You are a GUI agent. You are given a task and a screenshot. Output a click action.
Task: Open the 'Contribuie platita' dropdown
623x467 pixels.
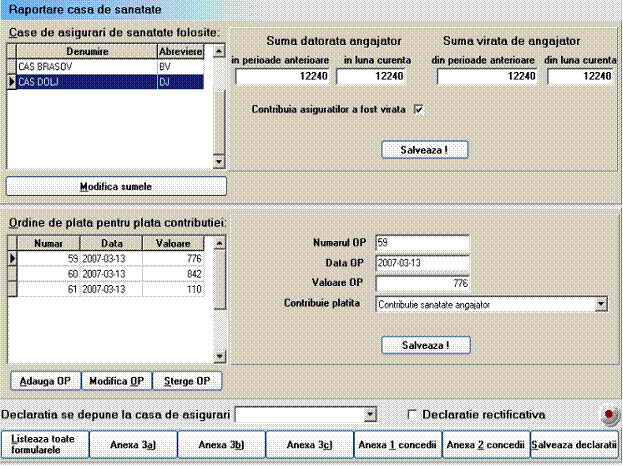click(x=600, y=305)
